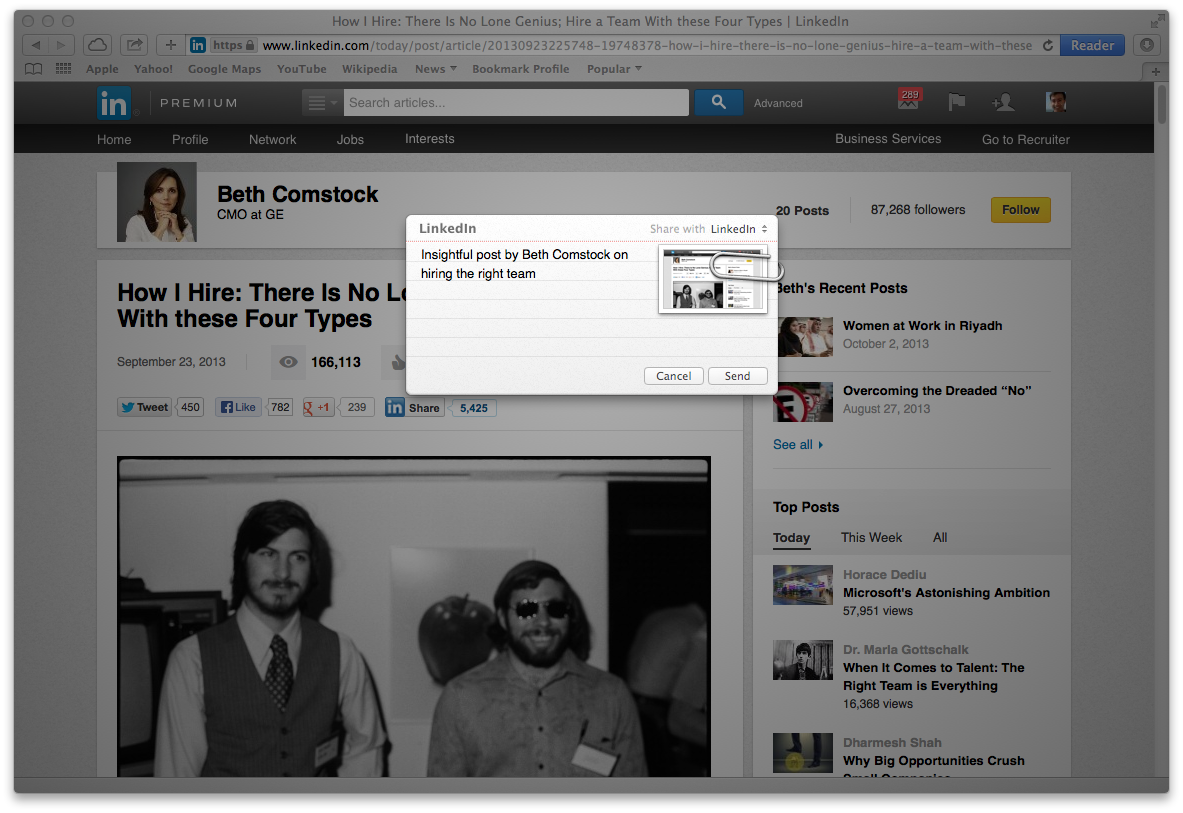Click Beth Comstock's profile photo

157,202
